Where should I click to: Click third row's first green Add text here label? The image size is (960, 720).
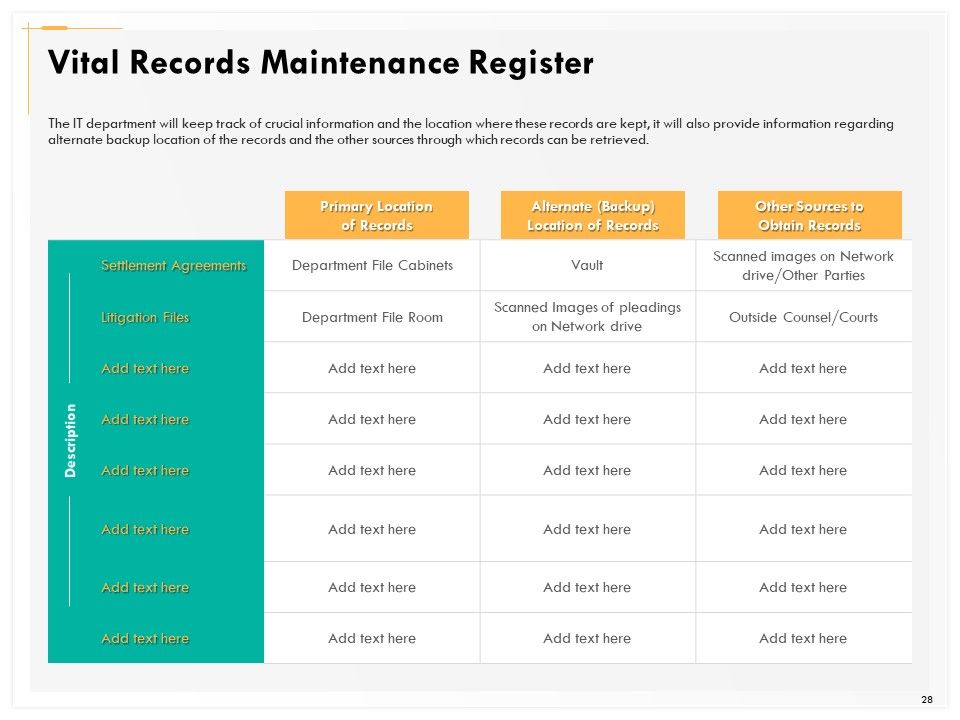pyautogui.click(x=145, y=368)
